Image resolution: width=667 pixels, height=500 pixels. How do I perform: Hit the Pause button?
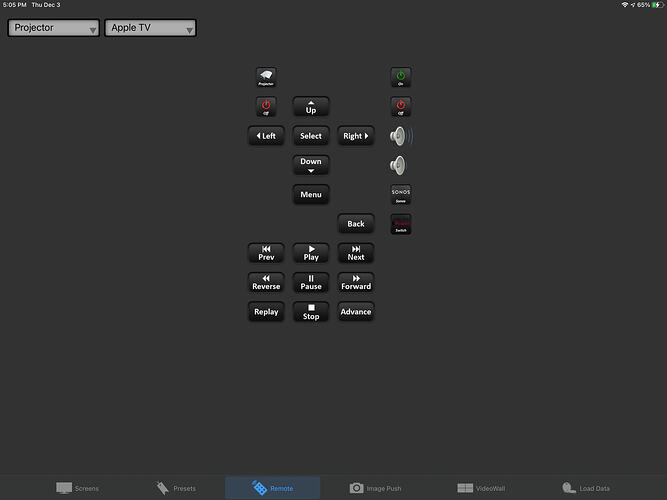pos(311,282)
